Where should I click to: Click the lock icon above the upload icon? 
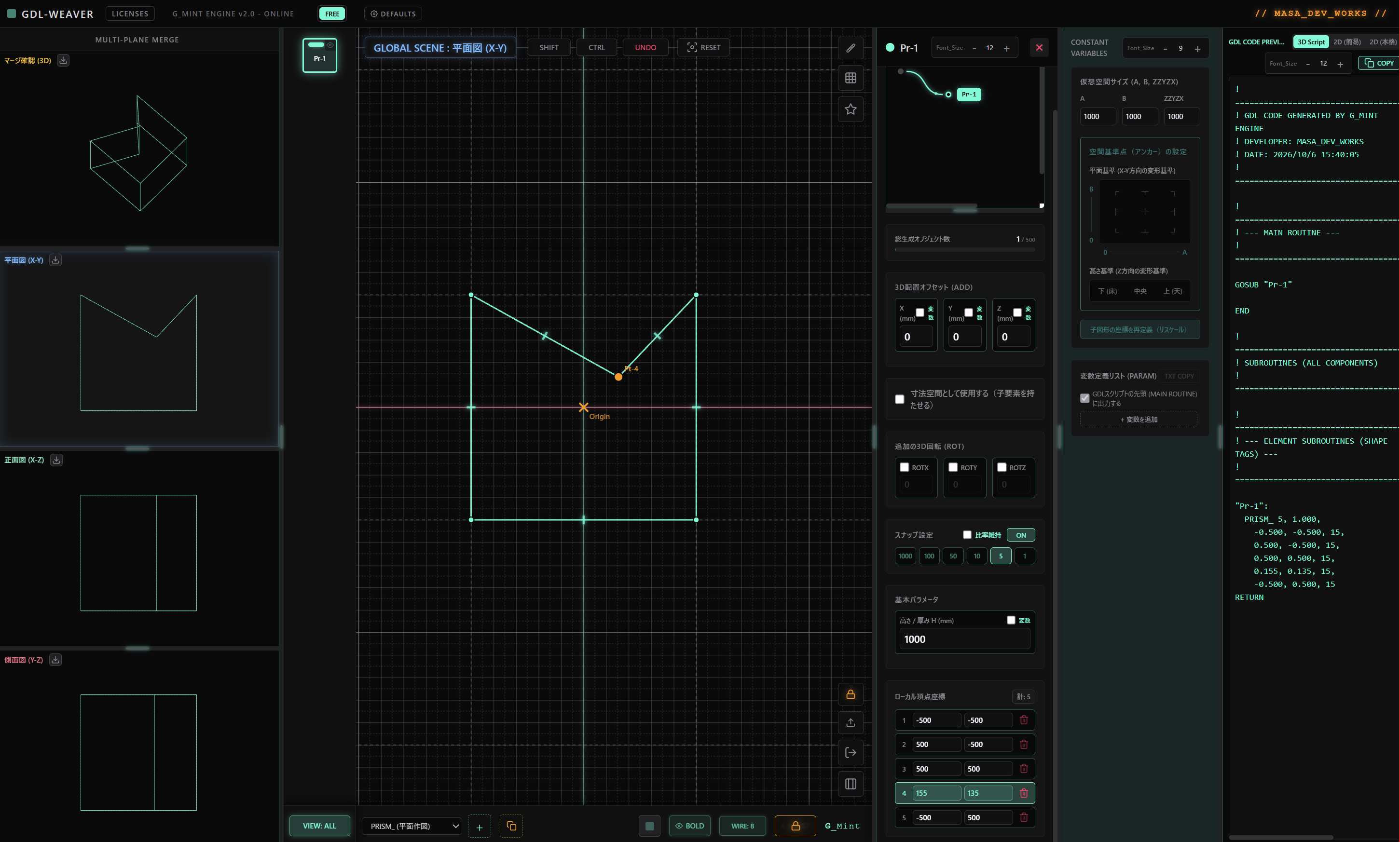click(850, 694)
